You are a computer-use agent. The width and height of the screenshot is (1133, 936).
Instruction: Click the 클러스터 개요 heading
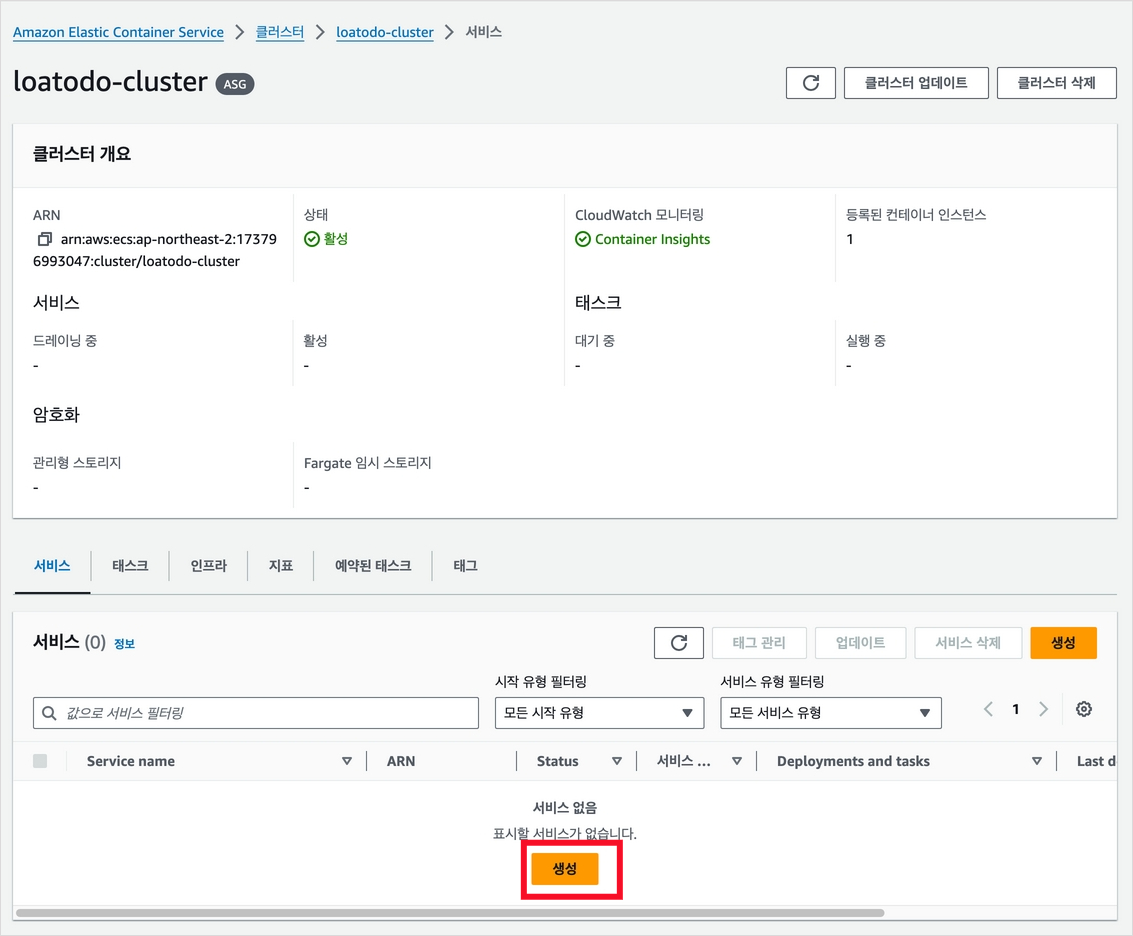[82, 154]
